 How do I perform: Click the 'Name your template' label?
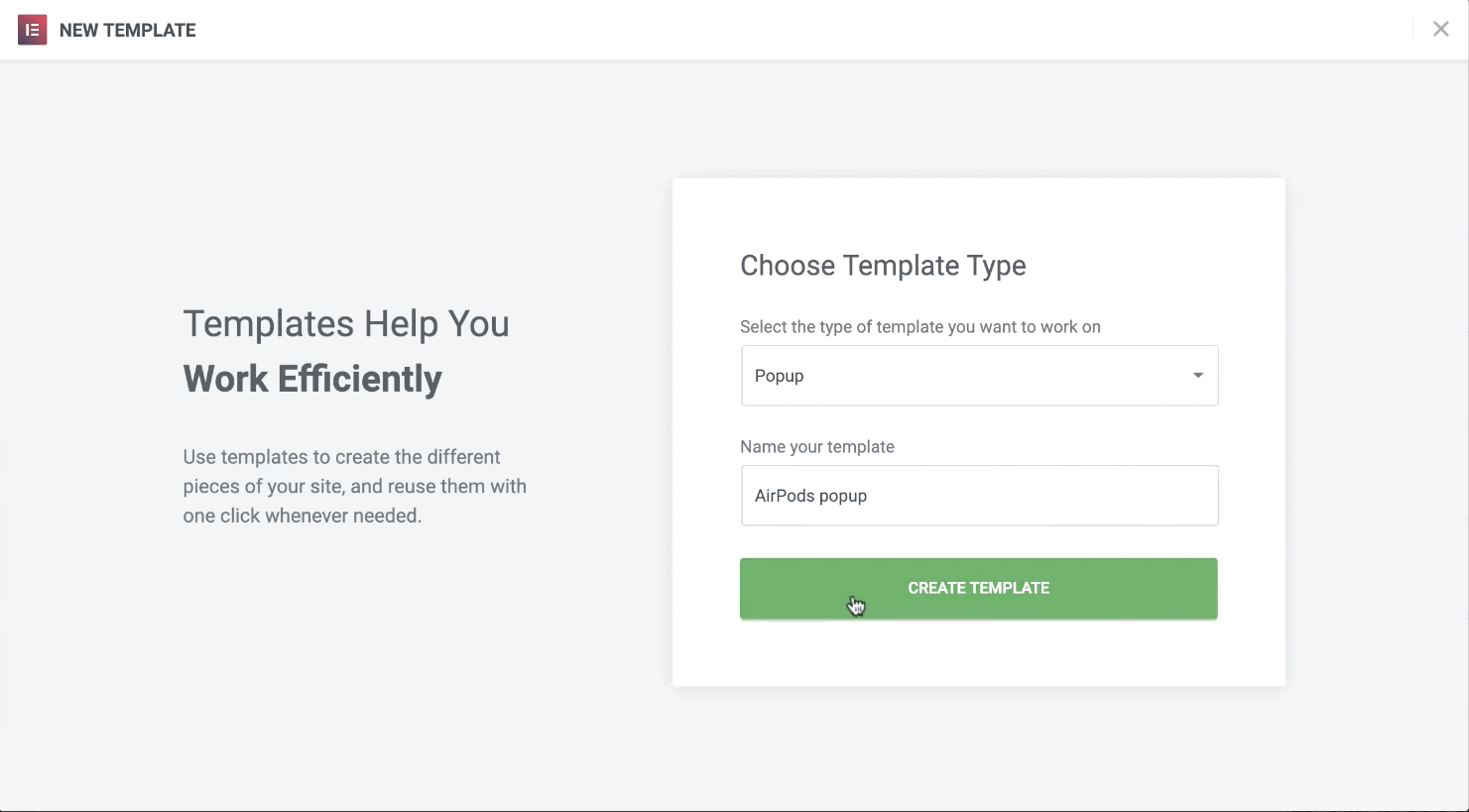[x=817, y=447]
